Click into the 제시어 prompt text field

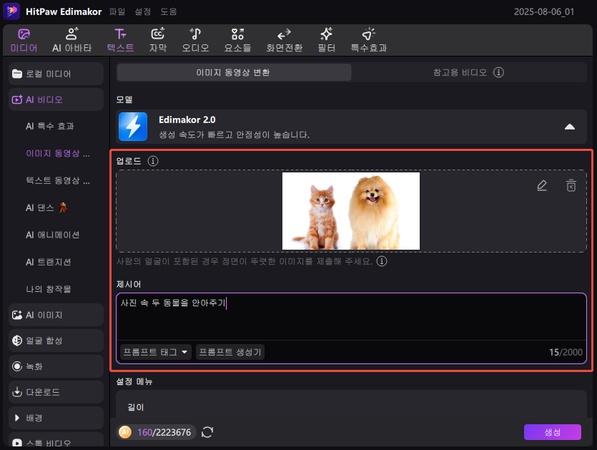click(x=351, y=317)
